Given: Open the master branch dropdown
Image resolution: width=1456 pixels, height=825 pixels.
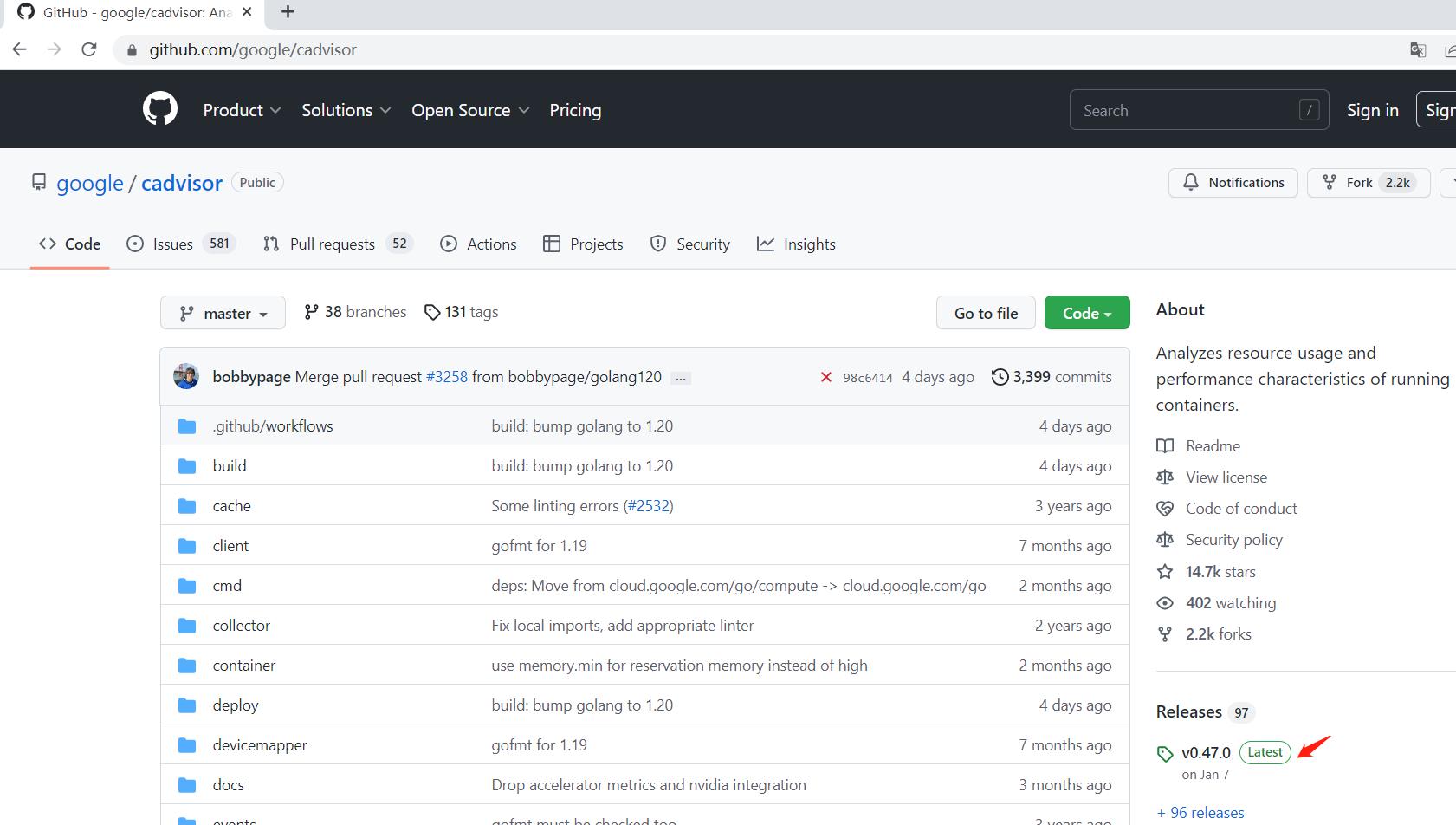Looking at the screenshot, I should tap(223, 313).
